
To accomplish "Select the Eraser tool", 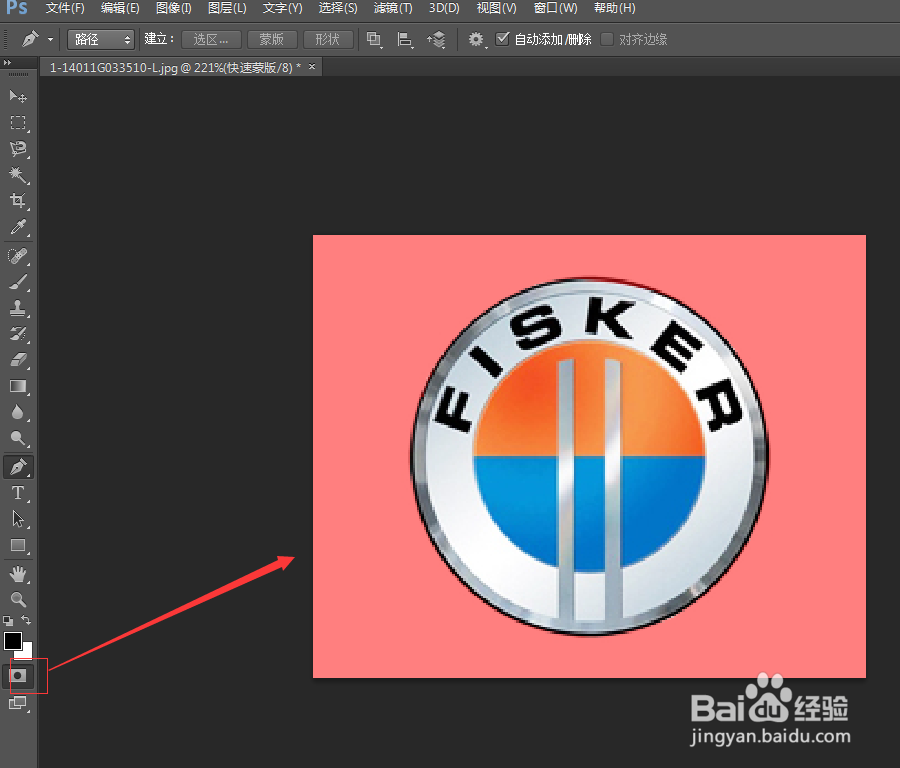I will click(18, 360).
